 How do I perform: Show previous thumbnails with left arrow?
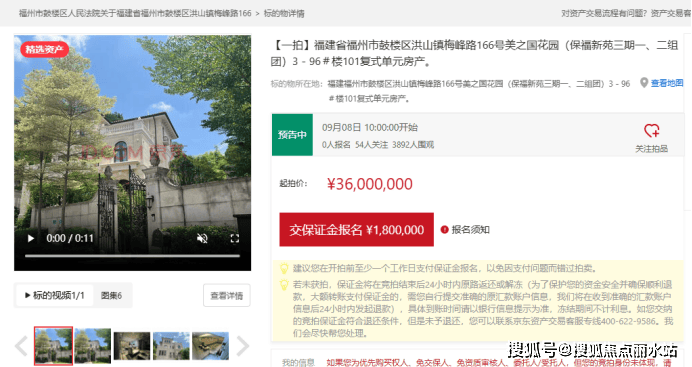click(22, 346)
